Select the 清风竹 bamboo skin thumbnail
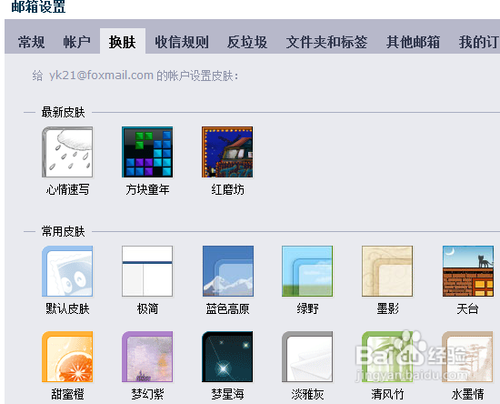 [x=387, y=357]
